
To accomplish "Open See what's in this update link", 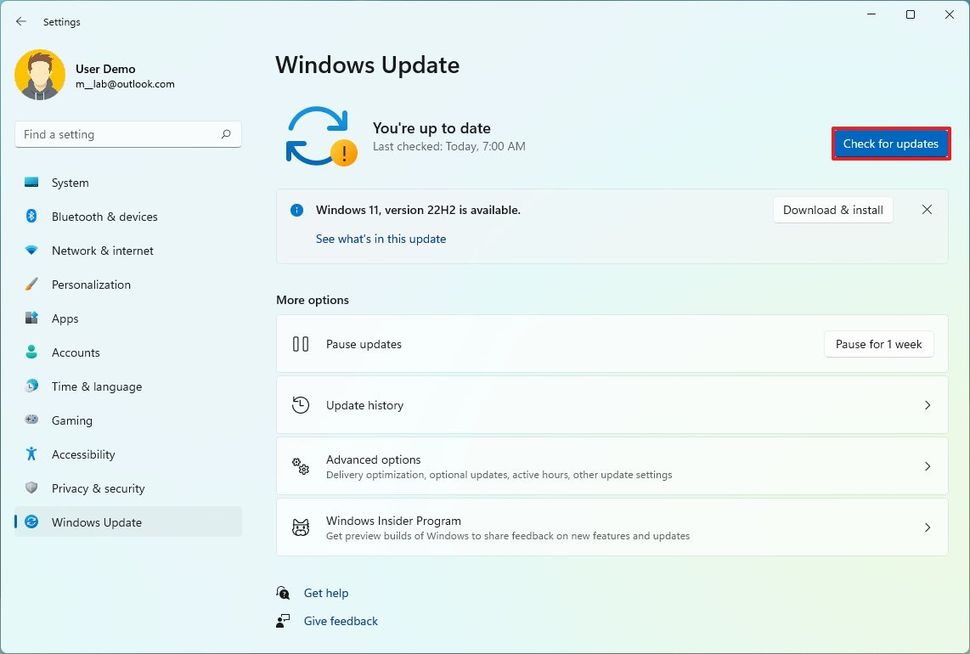I will point(381,239).
